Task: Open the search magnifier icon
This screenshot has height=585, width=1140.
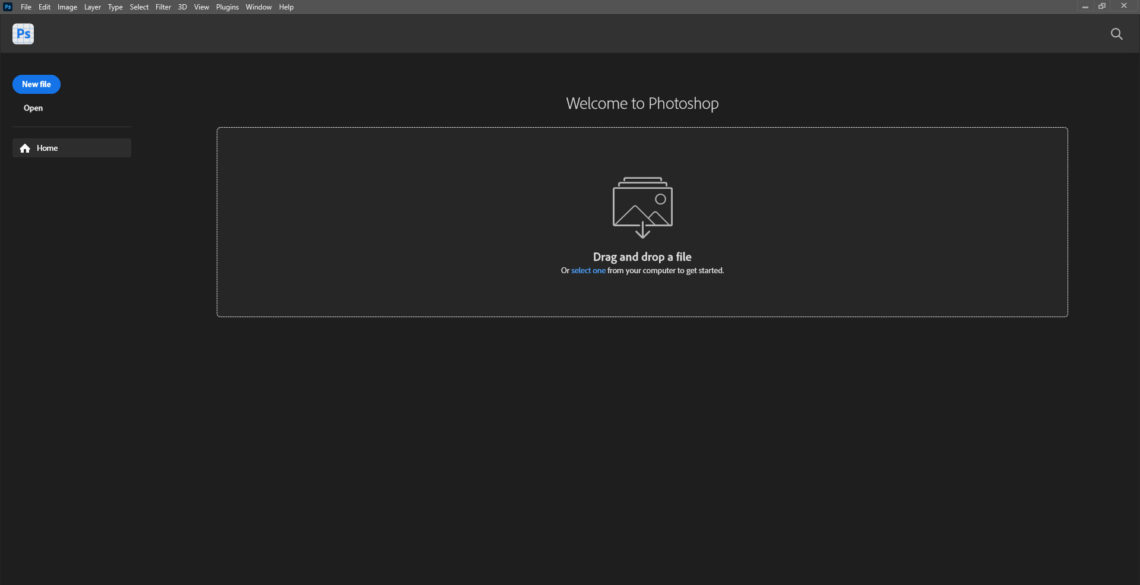Action: (1115, 33)
